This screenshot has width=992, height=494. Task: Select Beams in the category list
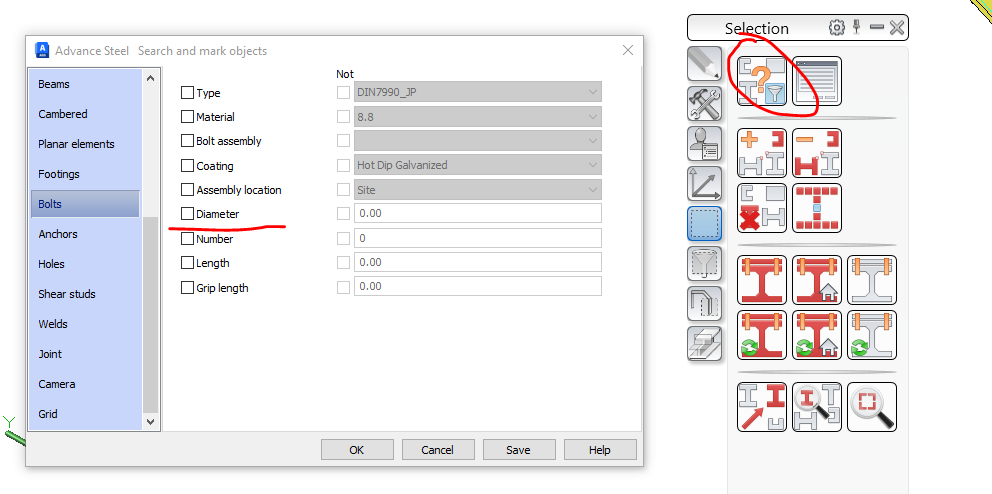(85, 84)
